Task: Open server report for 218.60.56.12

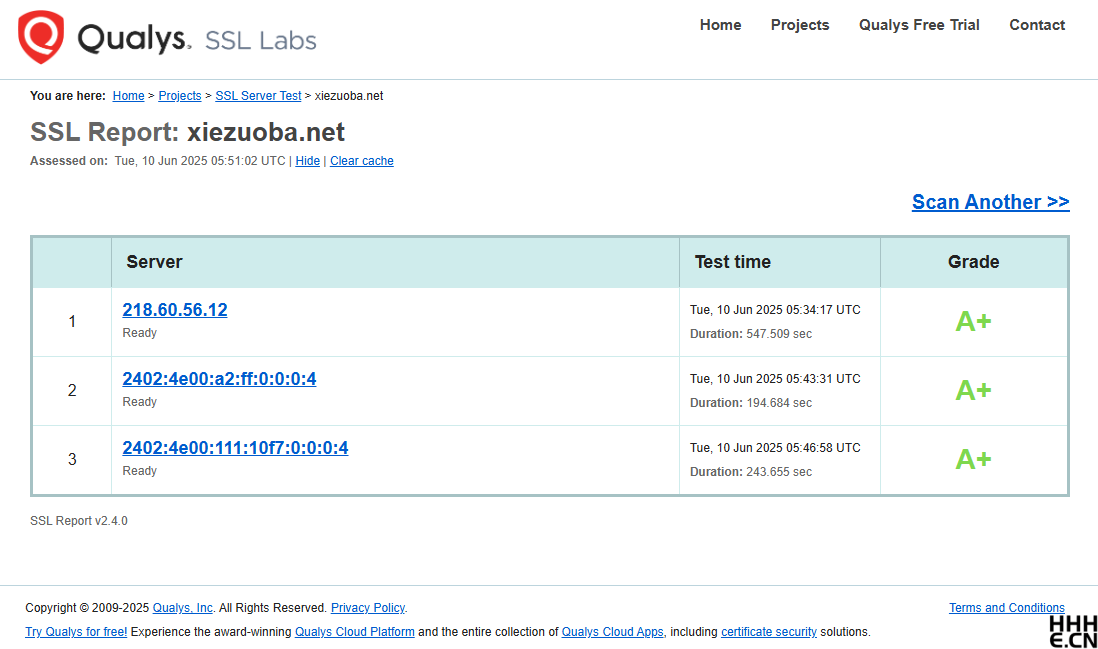Action: pos(174,309)
